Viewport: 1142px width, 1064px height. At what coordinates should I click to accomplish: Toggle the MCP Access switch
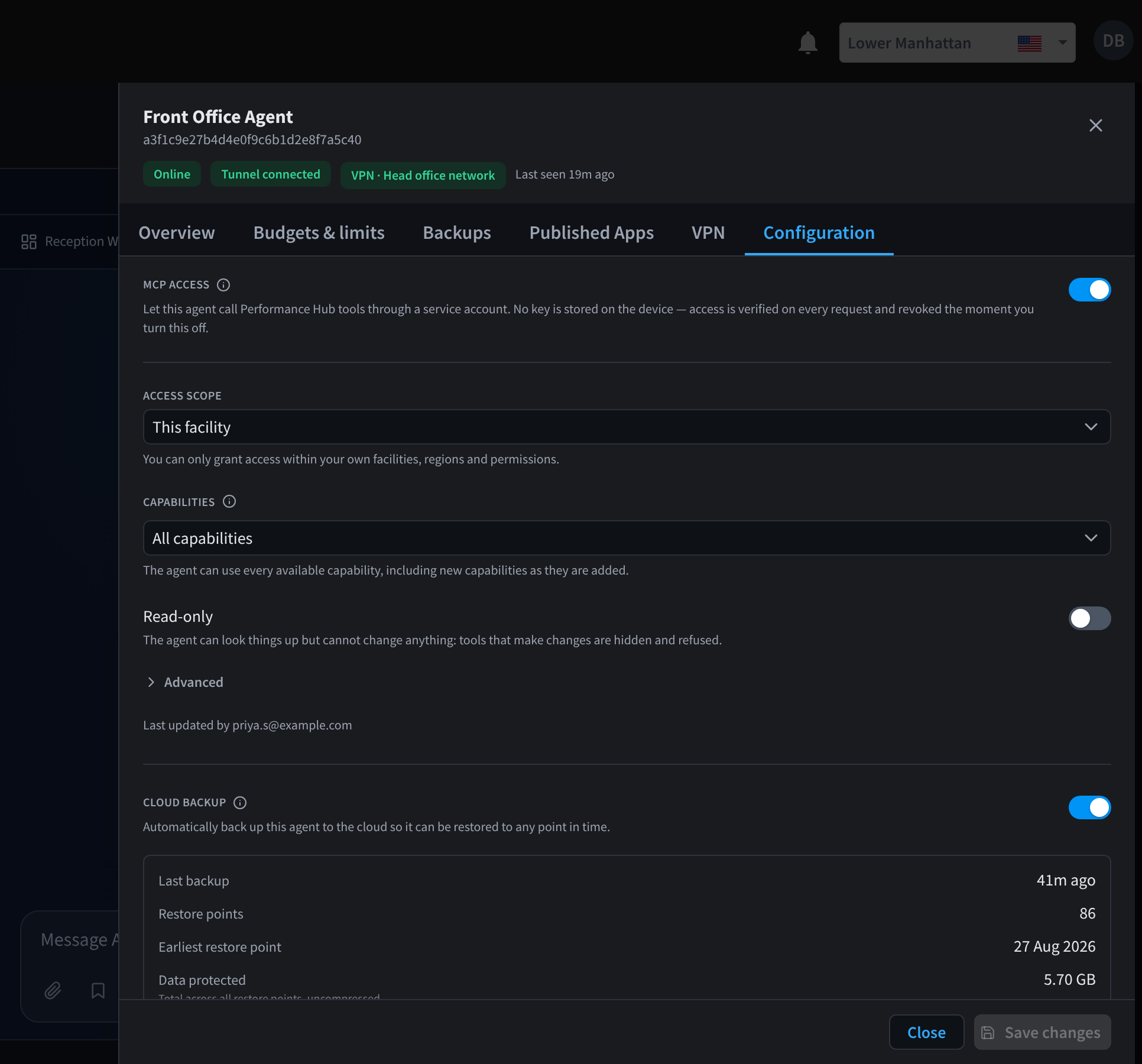point(1089,290)
